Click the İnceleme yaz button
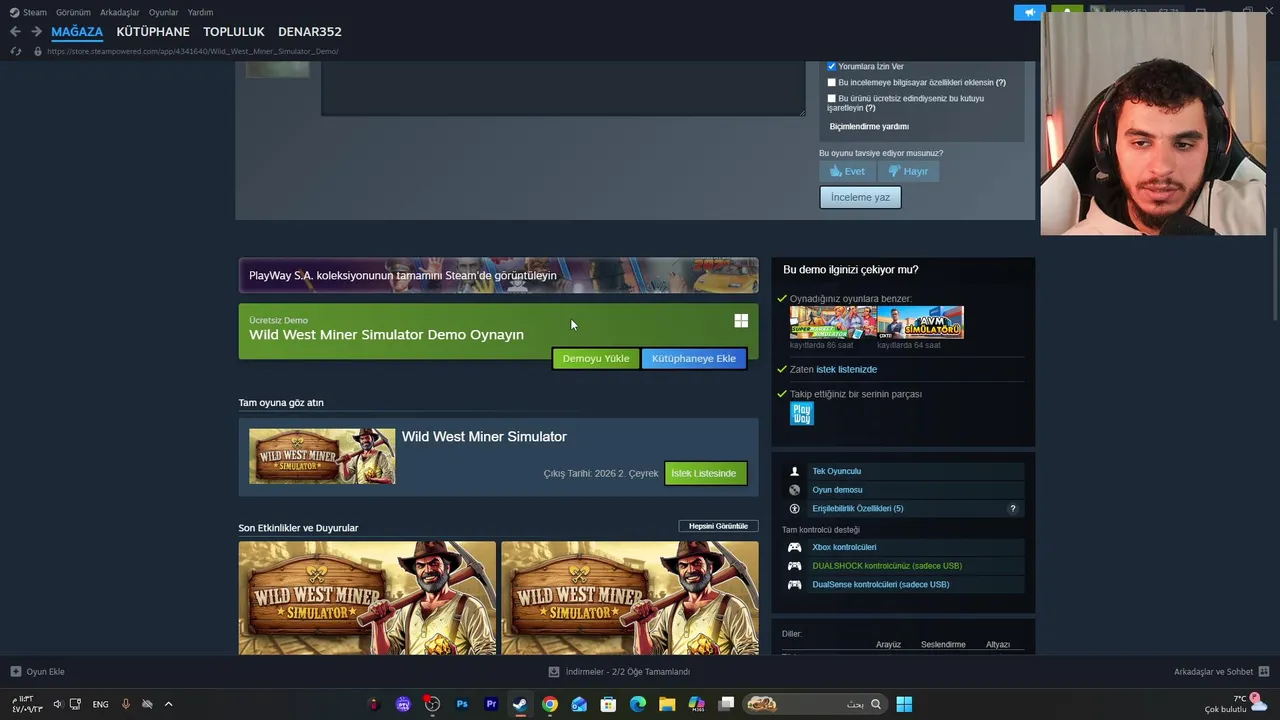The height and width of the screenshot is (720, 1280). [x=860, y=197]
